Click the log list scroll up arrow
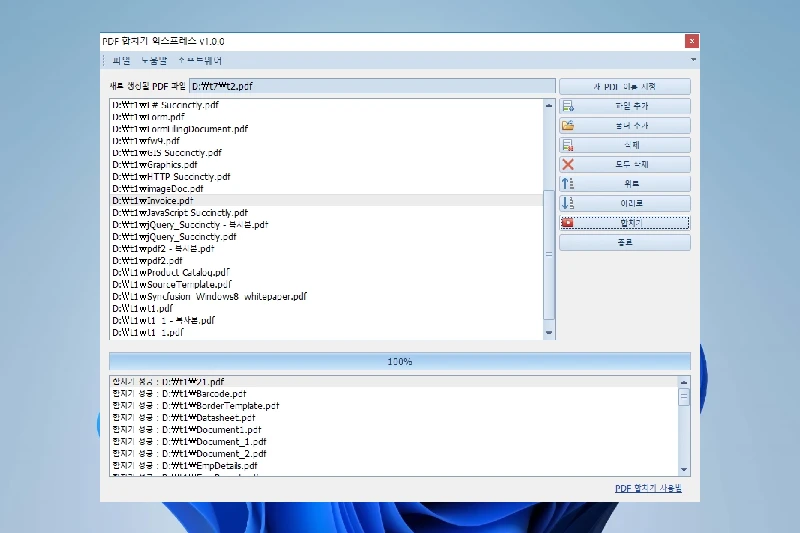800x533 pixels. click(x=684, y=382)
